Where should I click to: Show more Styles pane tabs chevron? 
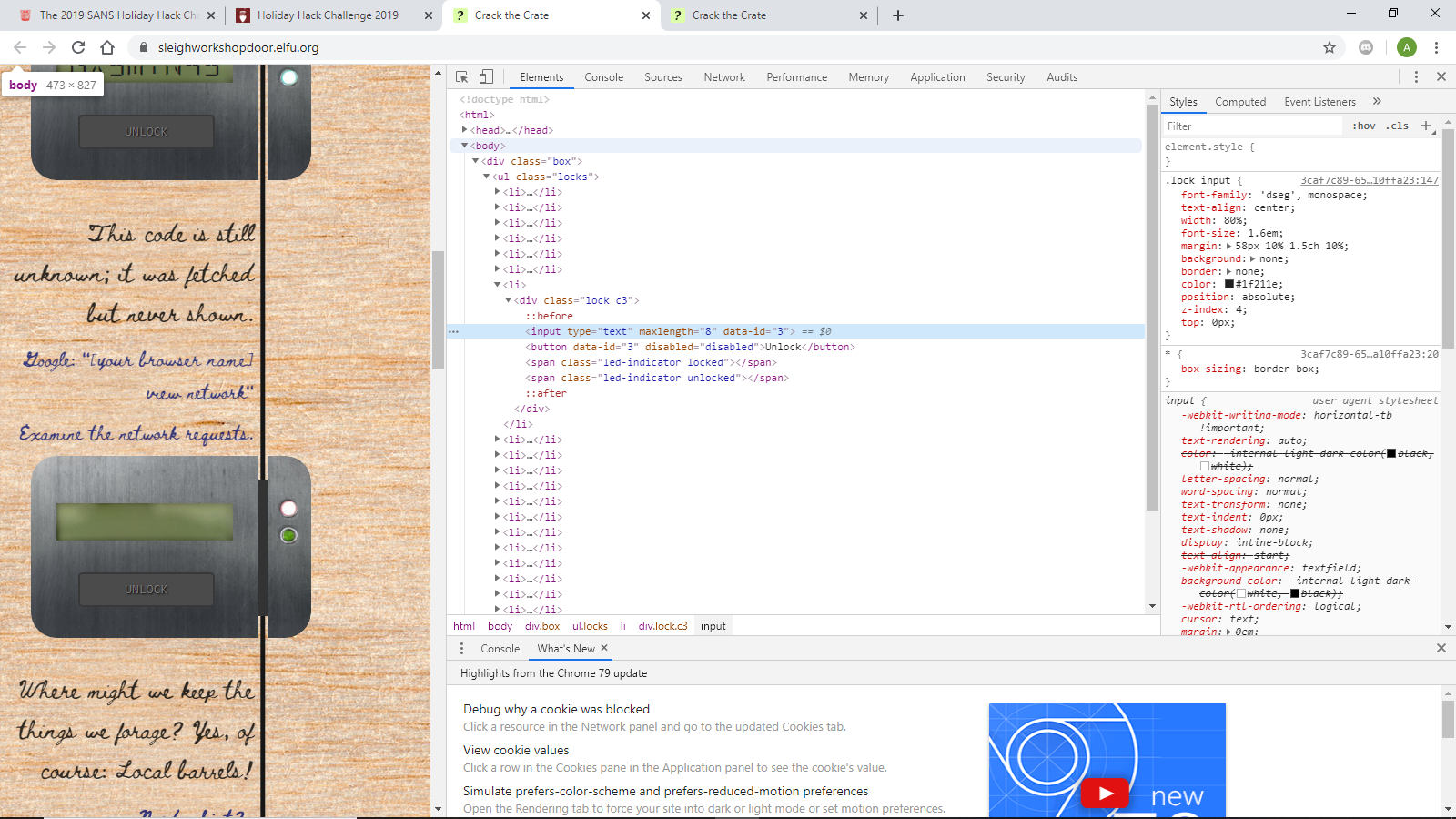[1377, 101]
